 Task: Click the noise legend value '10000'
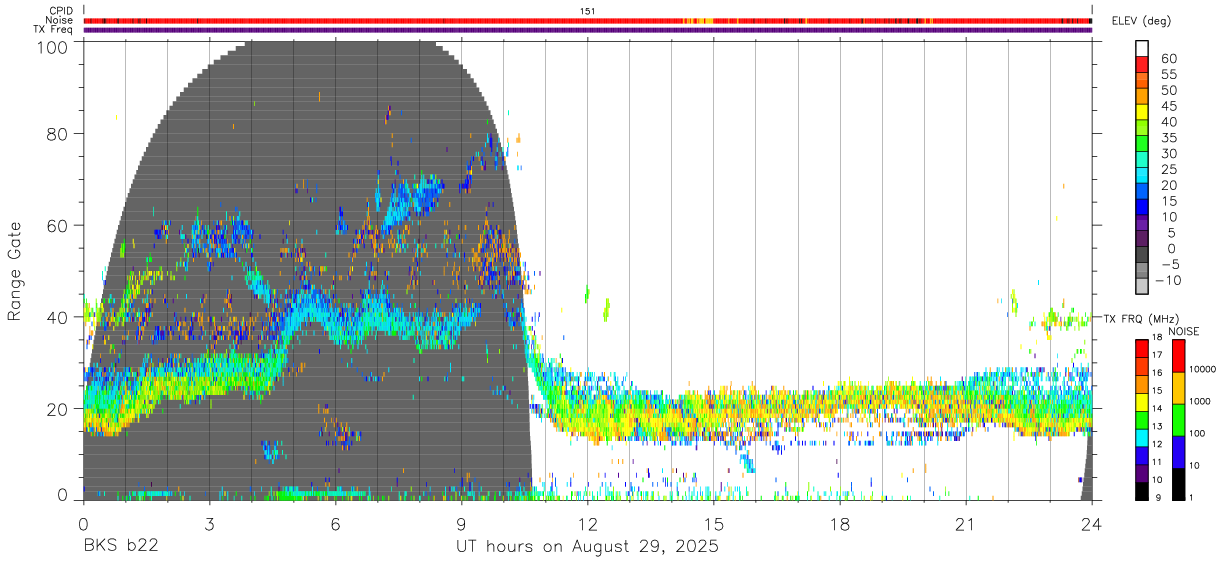pos(1203,370)
